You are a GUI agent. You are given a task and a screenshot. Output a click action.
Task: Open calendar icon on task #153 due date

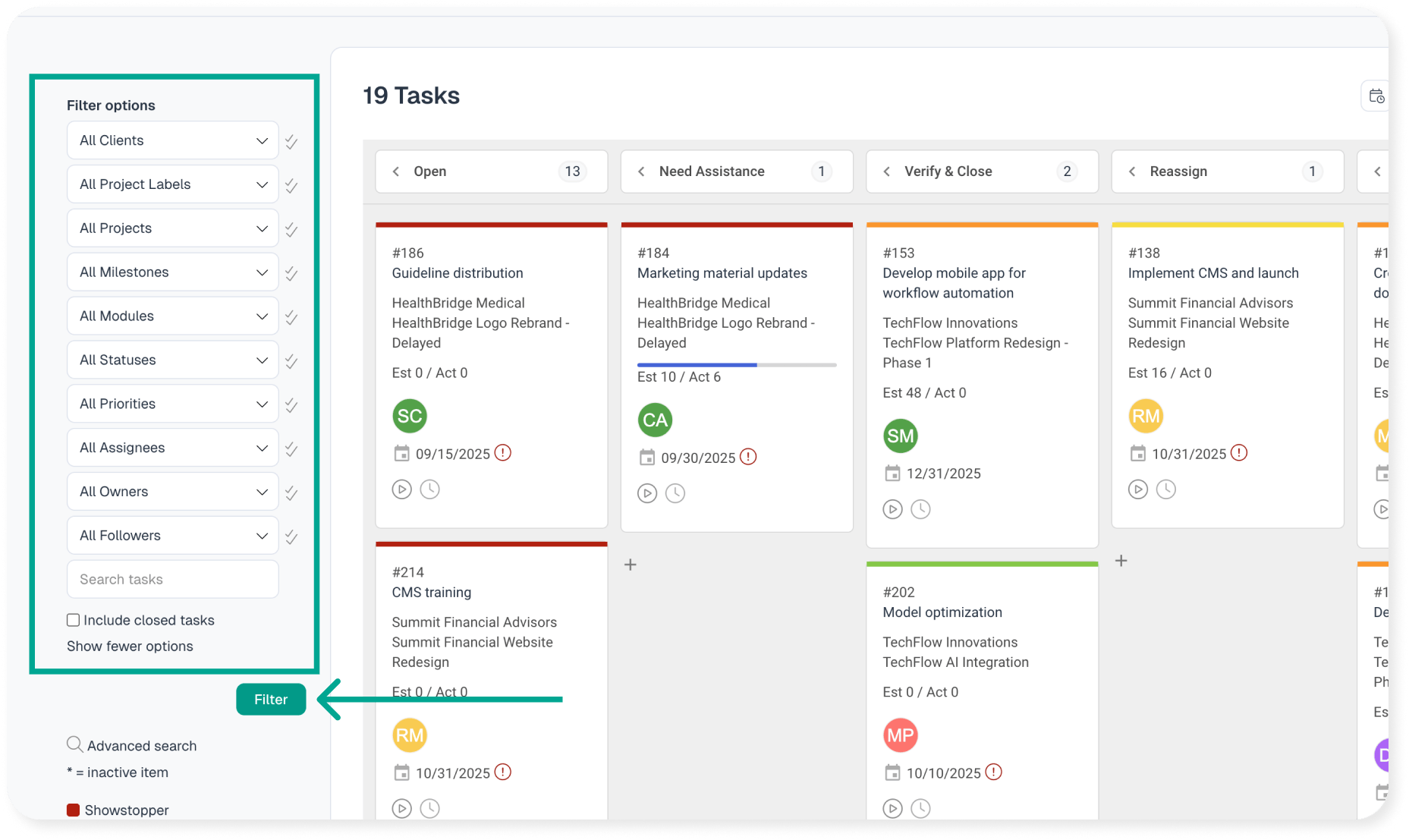click(892, 473)
